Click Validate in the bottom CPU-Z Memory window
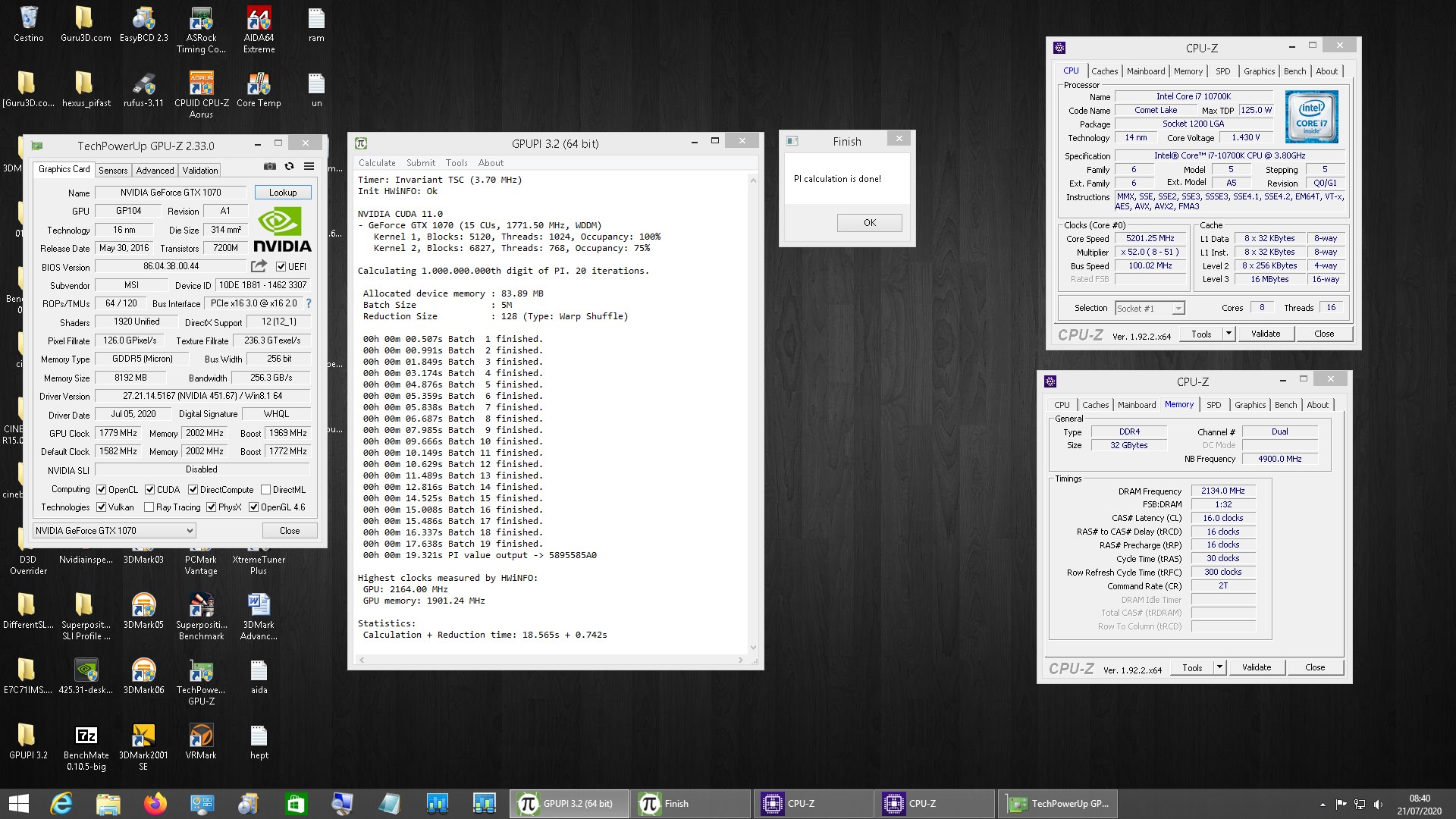Image resolution: width=1456 pixels, height=819 pixels. (1256, 667)
